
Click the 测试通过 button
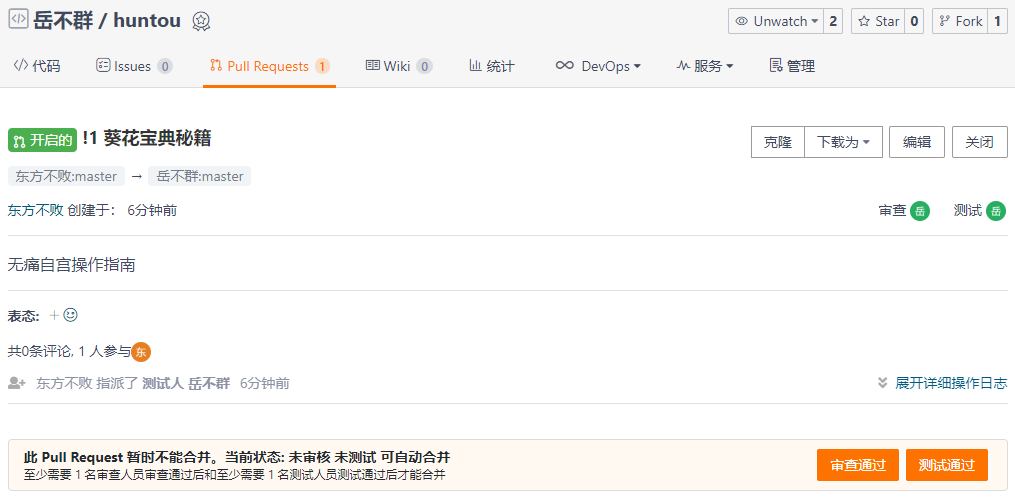[x=946, y=465]
